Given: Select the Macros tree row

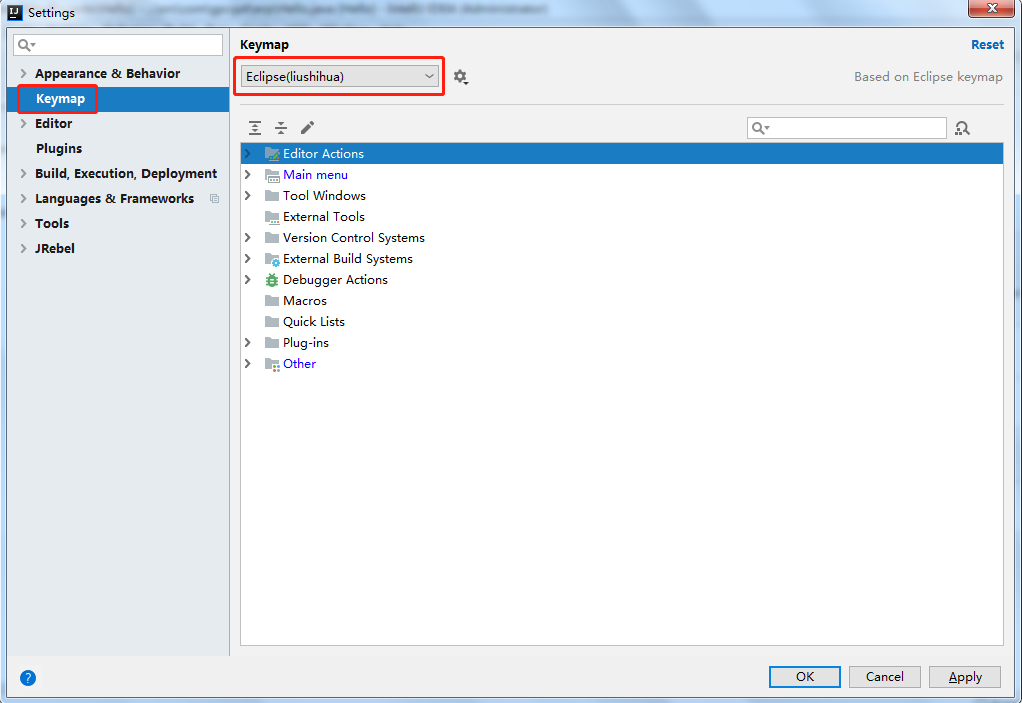Looking at the screenshot, I should [x=621, y=301].
